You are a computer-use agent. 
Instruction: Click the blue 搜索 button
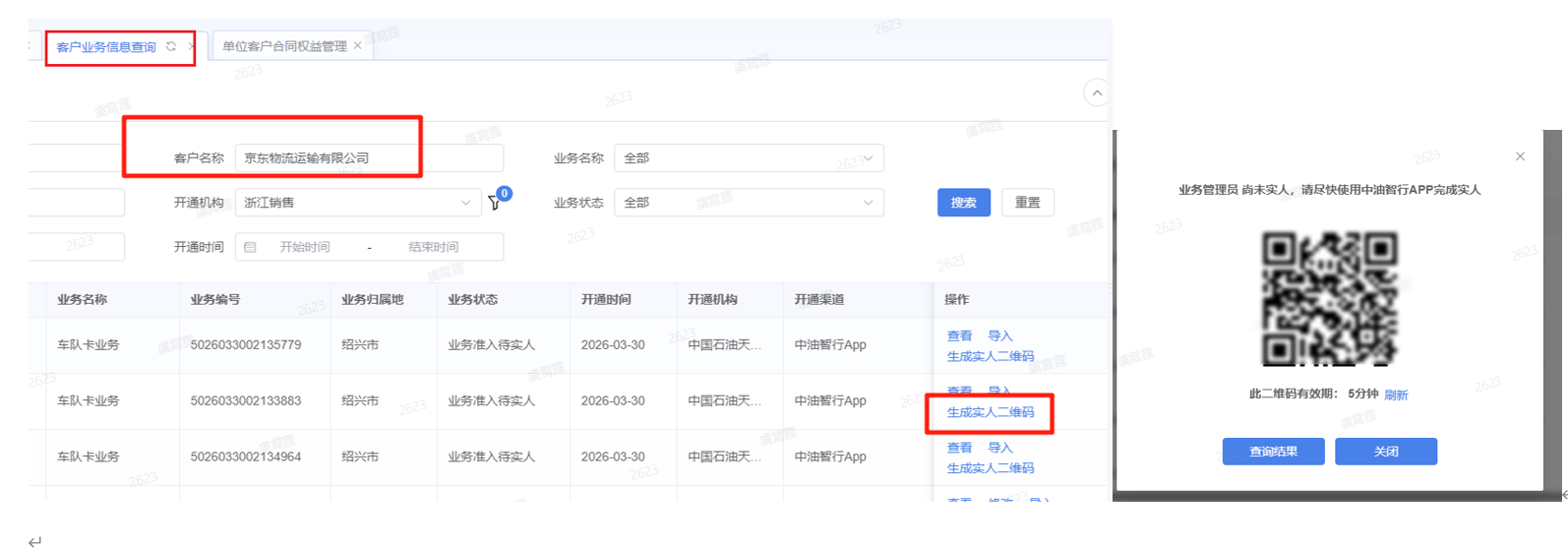(x=963, y=203)
